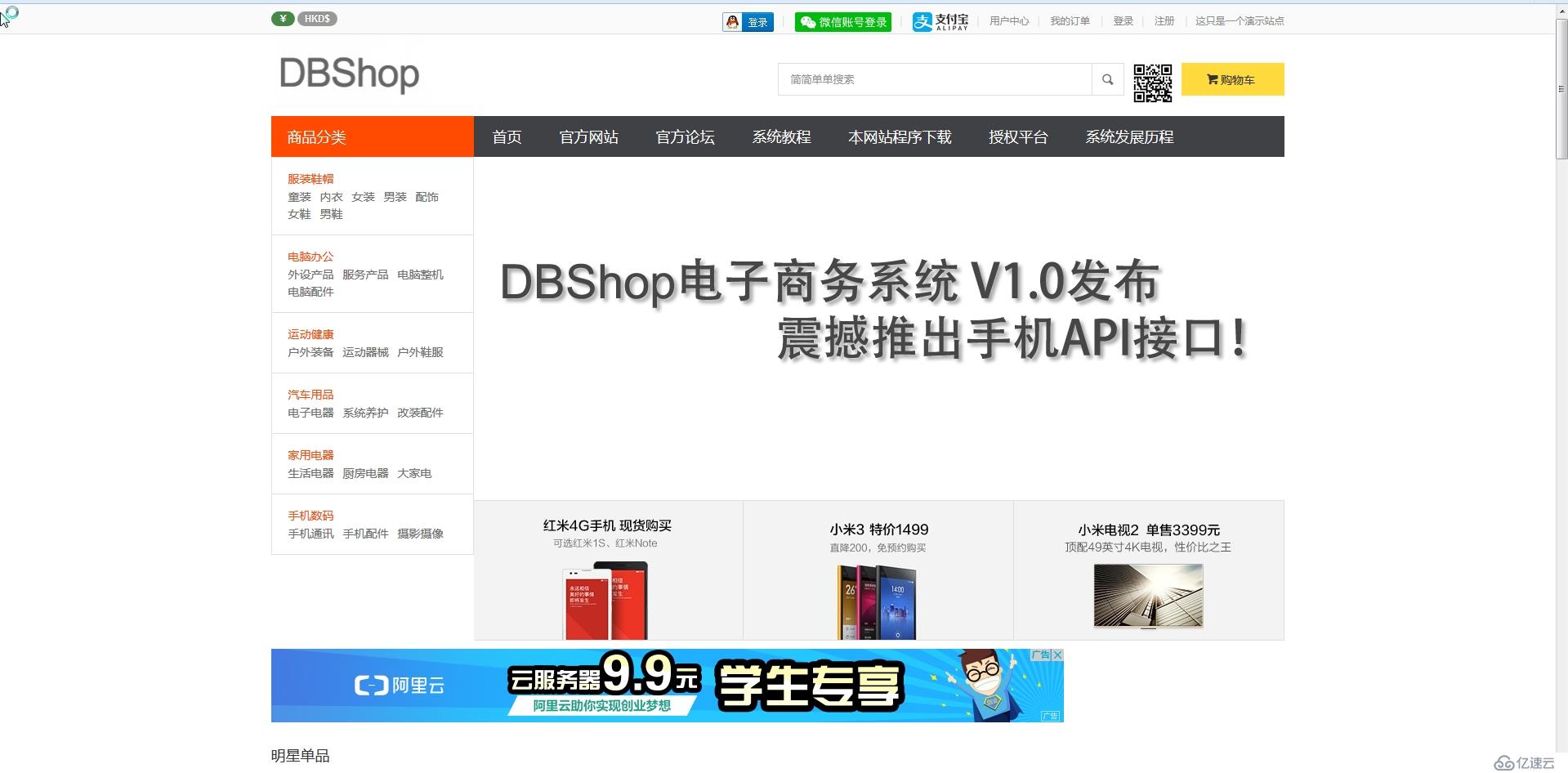This screenshot has width=1568, height=773.
Task: Select 手机通讯 subcategory
Action: (x=310, y=534)
